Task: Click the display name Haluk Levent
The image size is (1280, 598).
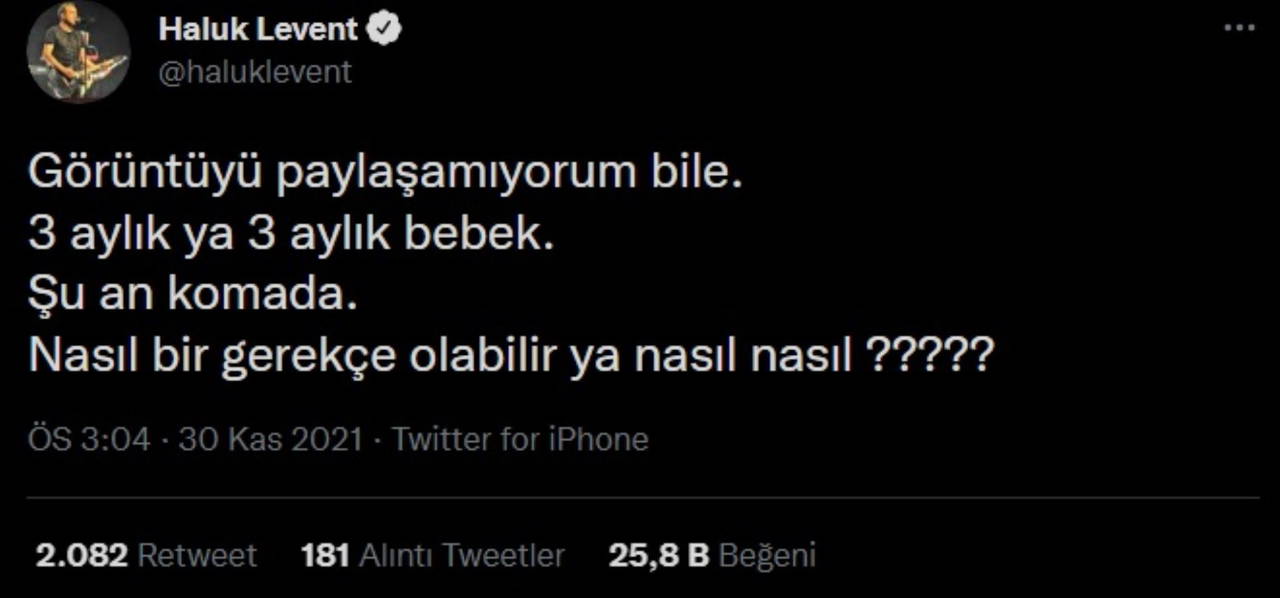Action: (x=257, y=30)
